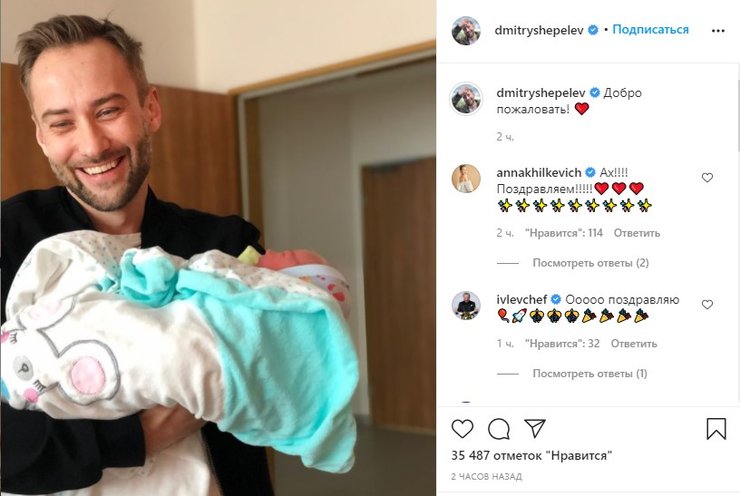Open ivlevchef's profile picture
Image resolution: width=740 pixels, height=496 pixels.
(x=466, y=306)
